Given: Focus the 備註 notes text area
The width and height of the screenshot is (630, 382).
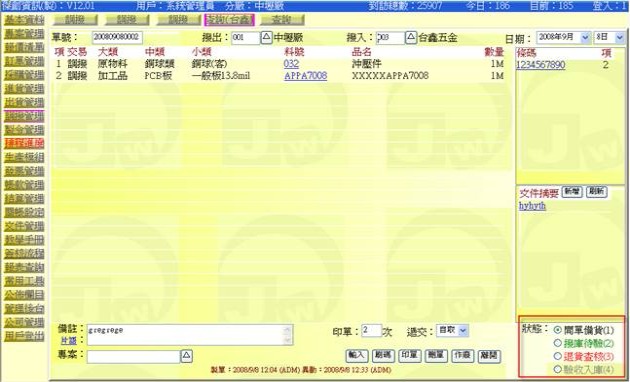Looking at the screenshot, I should [190, 335].
